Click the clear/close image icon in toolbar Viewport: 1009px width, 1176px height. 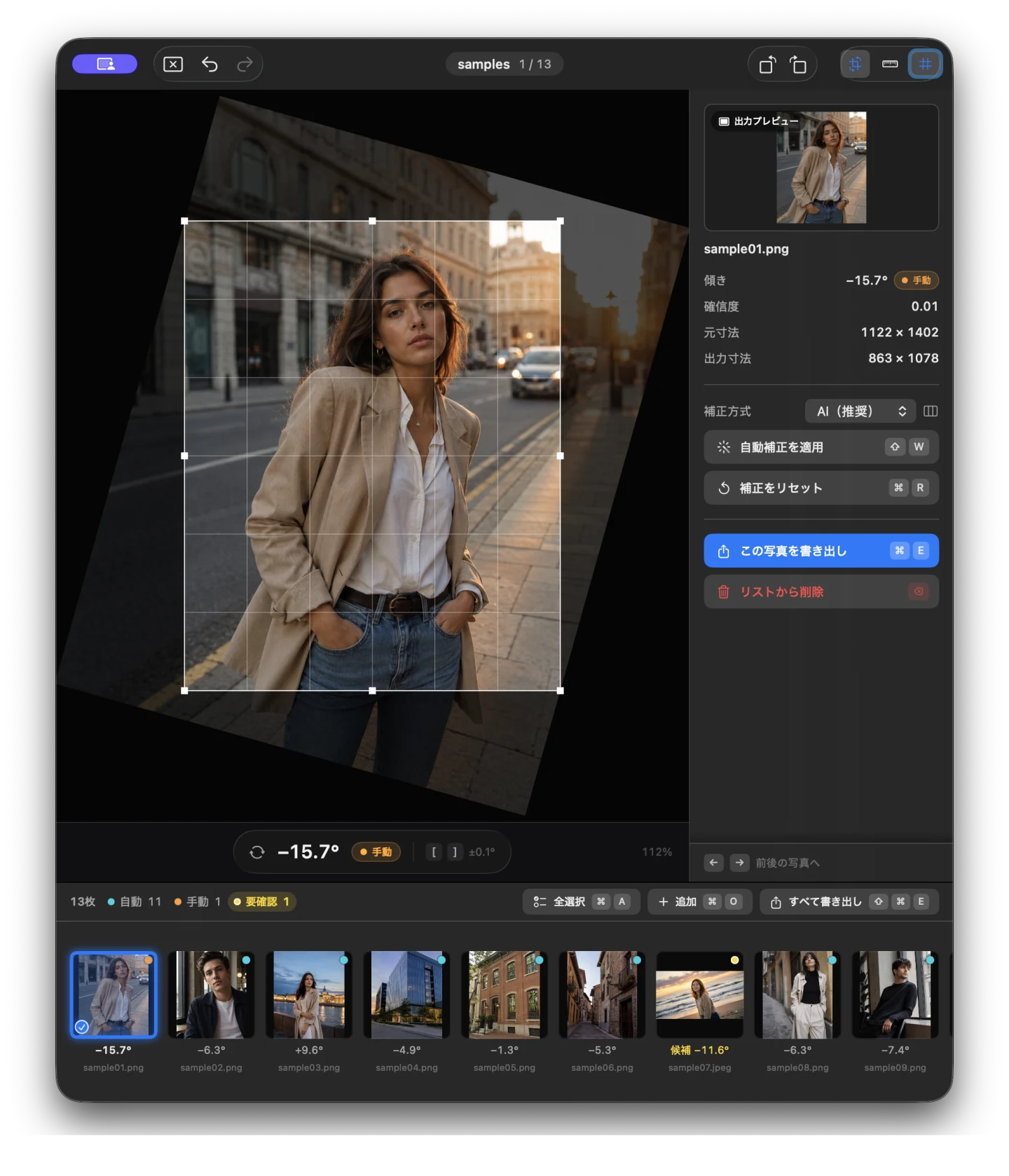(173, 64)
